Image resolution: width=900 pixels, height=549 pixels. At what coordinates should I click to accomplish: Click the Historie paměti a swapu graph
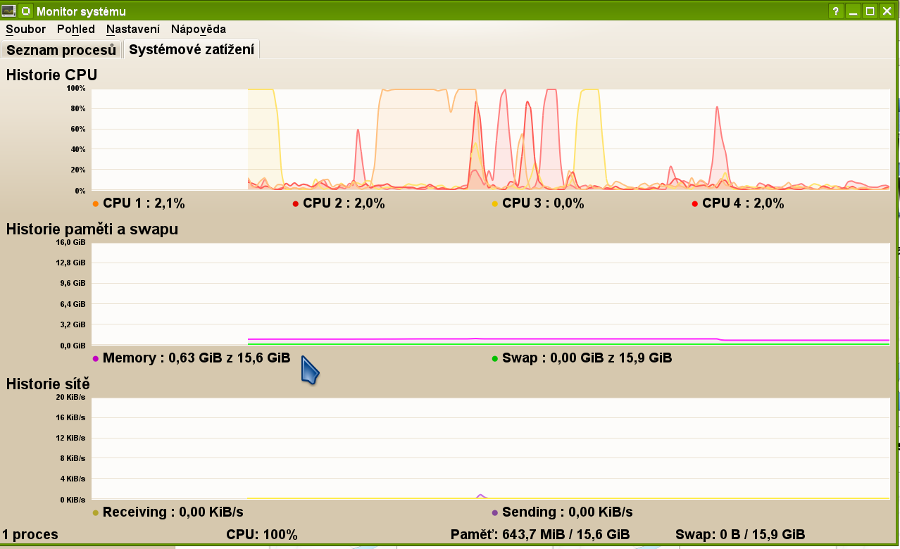[x=490, y=294]
